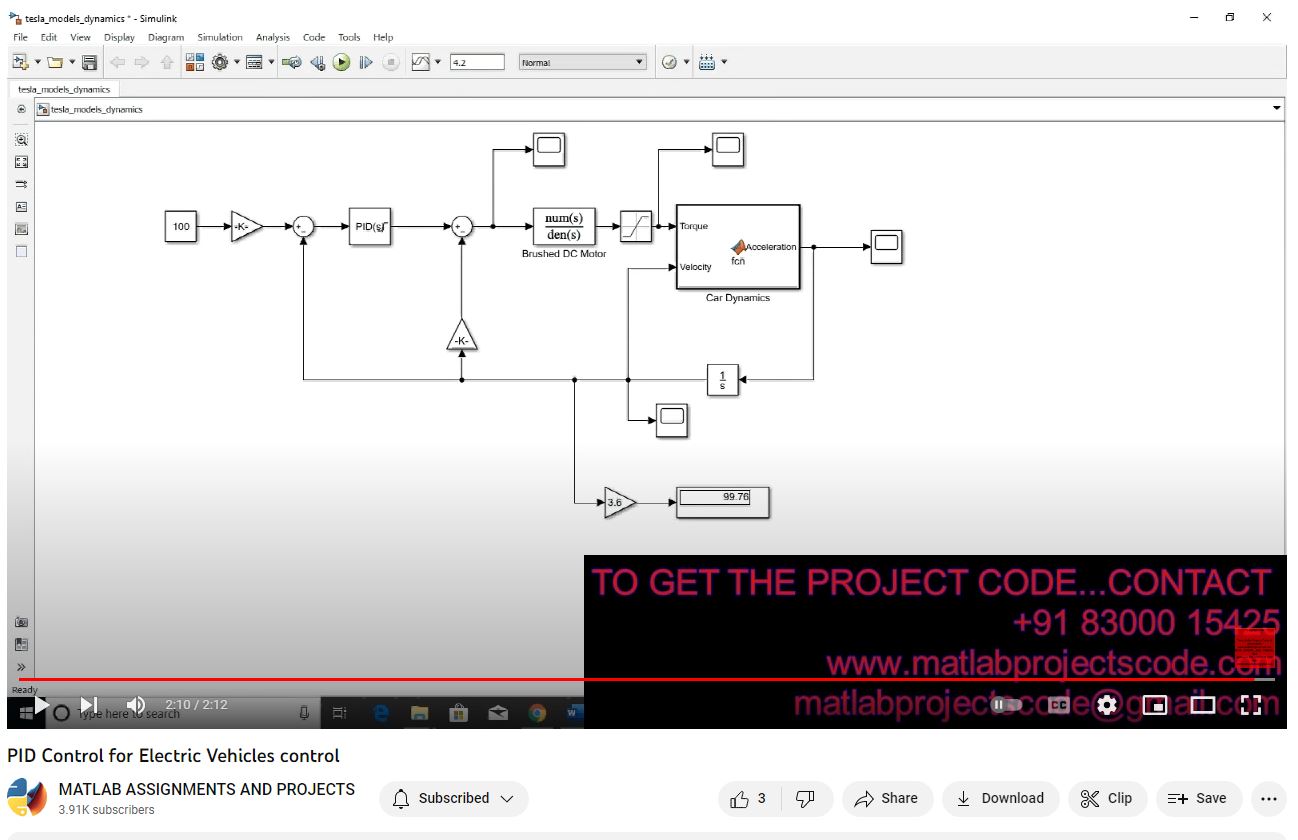The height and width of the screenshot is (840, 1298).
Task: Expand the Model Advisor dropdown arrow
Action: pyautogui.click(x=686, y=62)
